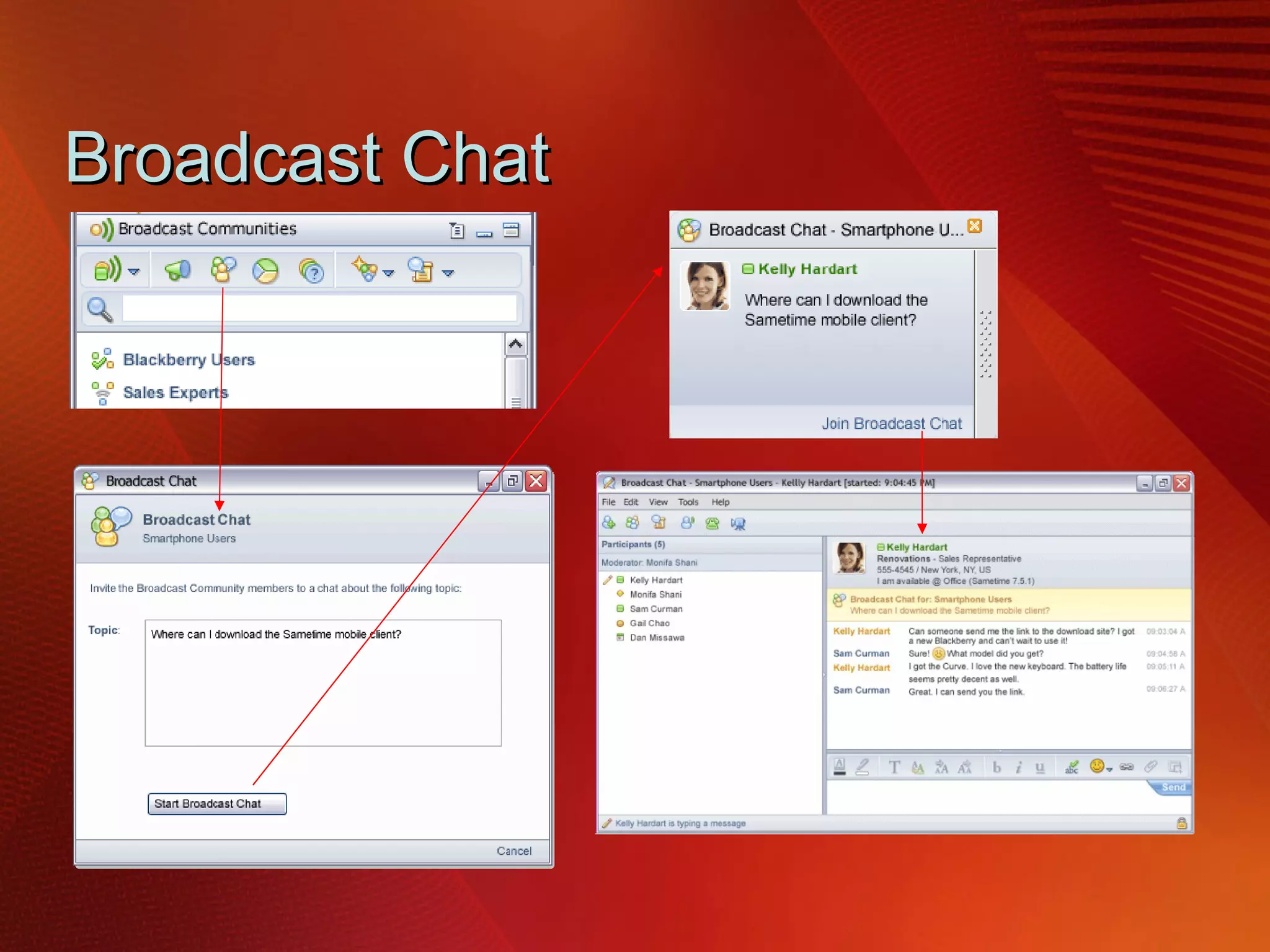Click the add contact icon in the chat toolbar

[x=609, y=523]
